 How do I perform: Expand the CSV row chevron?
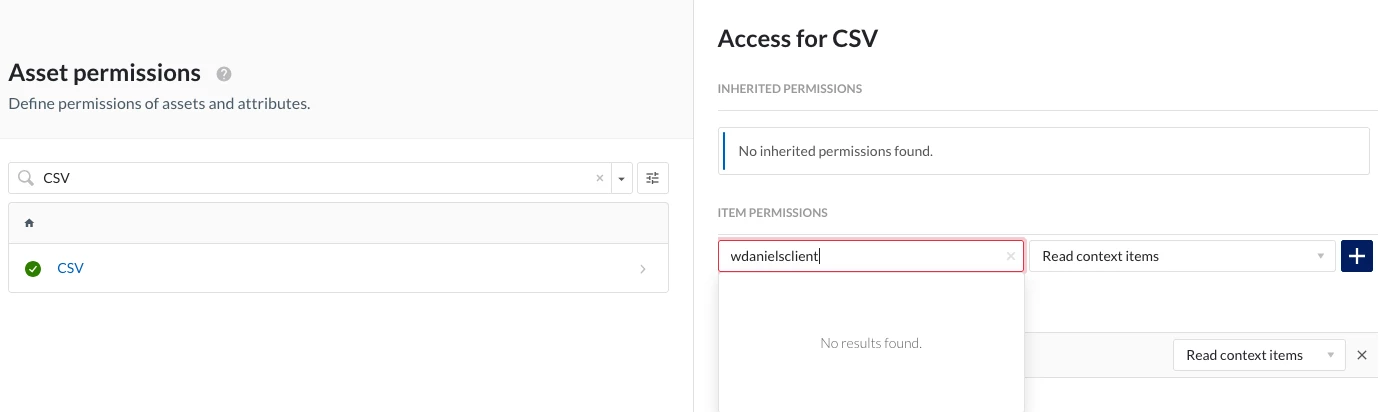(642, 269)
